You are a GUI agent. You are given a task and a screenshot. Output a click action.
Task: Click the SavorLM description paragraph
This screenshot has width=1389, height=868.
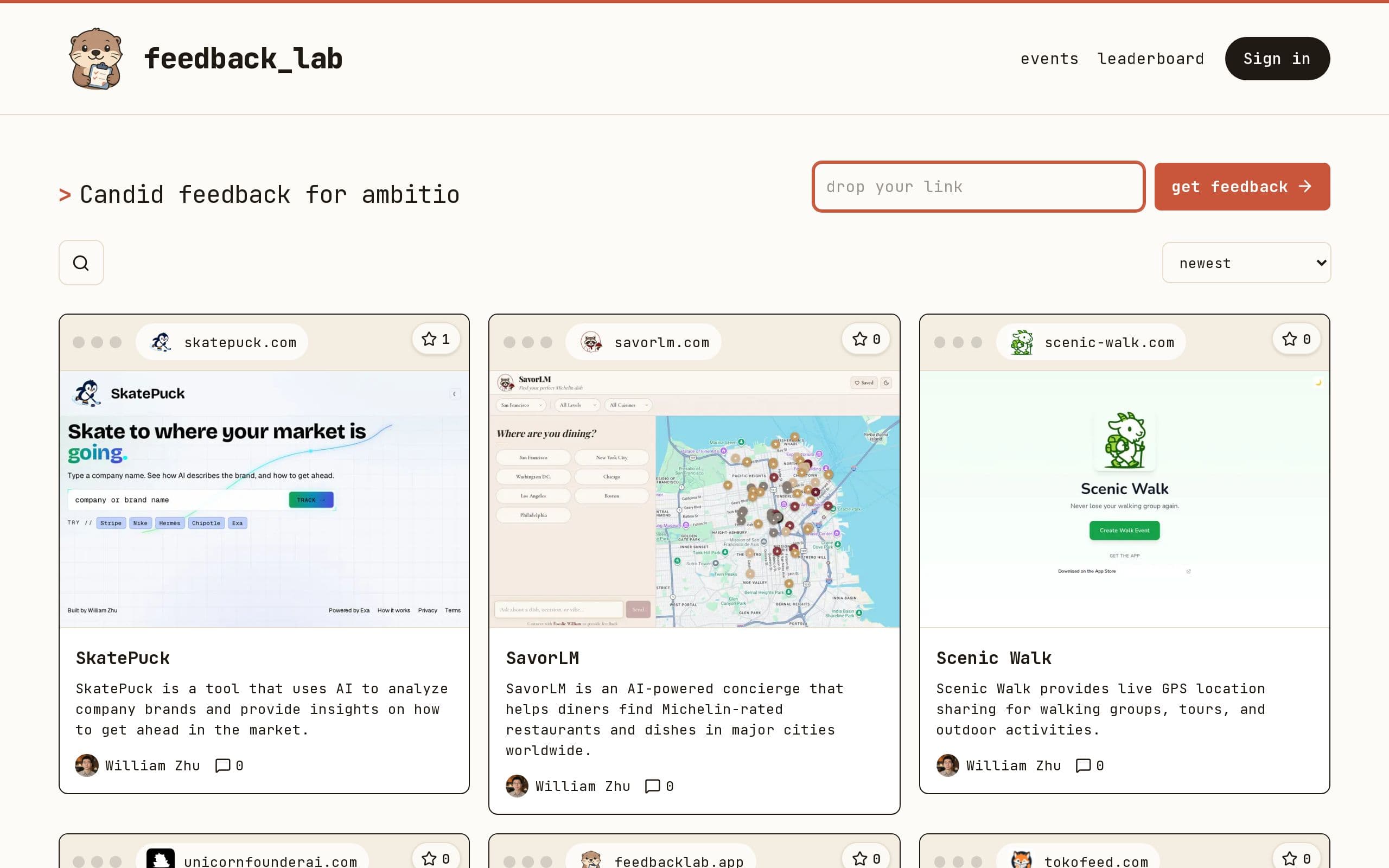(674, 719)
